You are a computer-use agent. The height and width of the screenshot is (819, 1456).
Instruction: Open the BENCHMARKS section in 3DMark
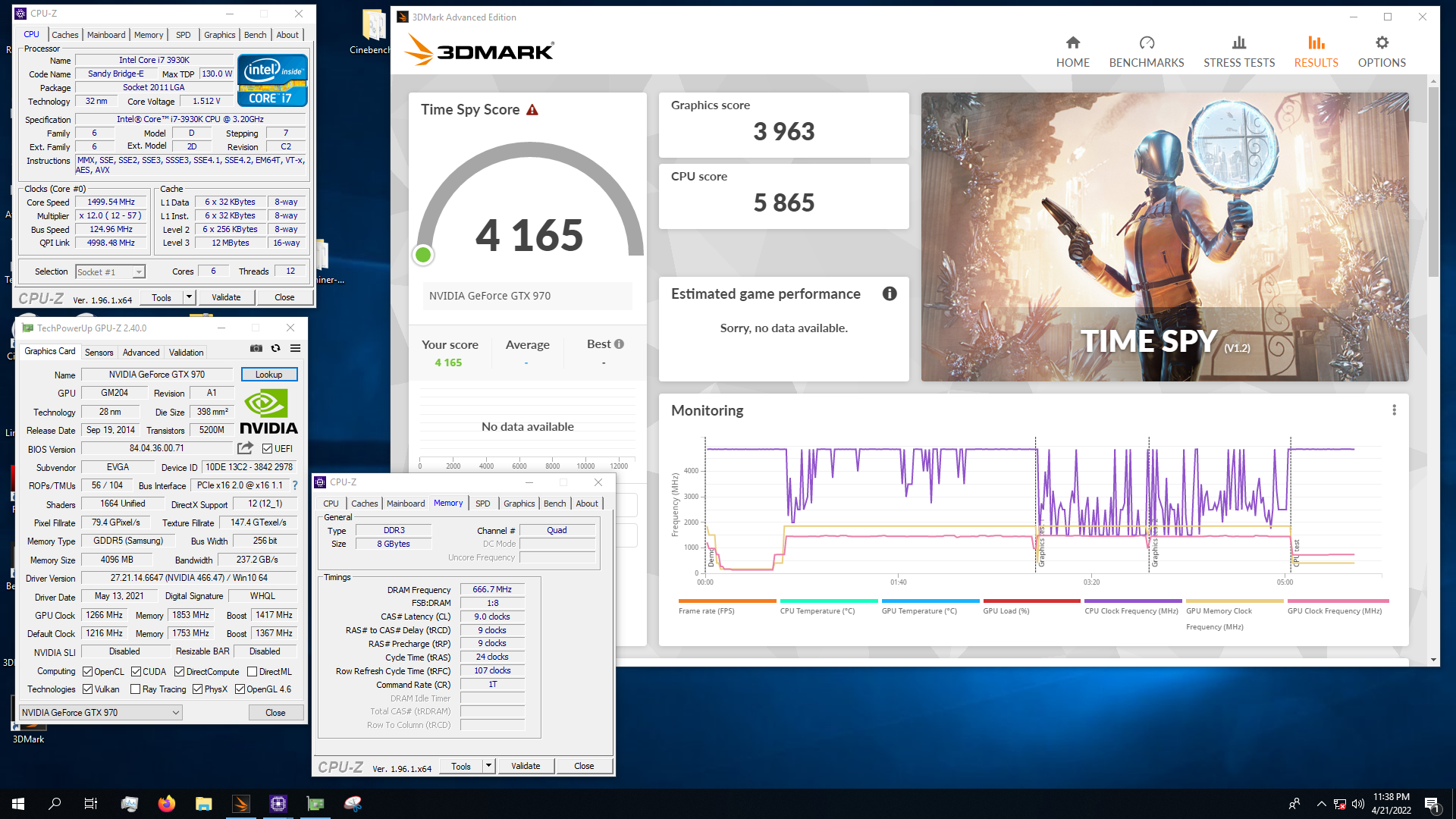click(1146, 52)
